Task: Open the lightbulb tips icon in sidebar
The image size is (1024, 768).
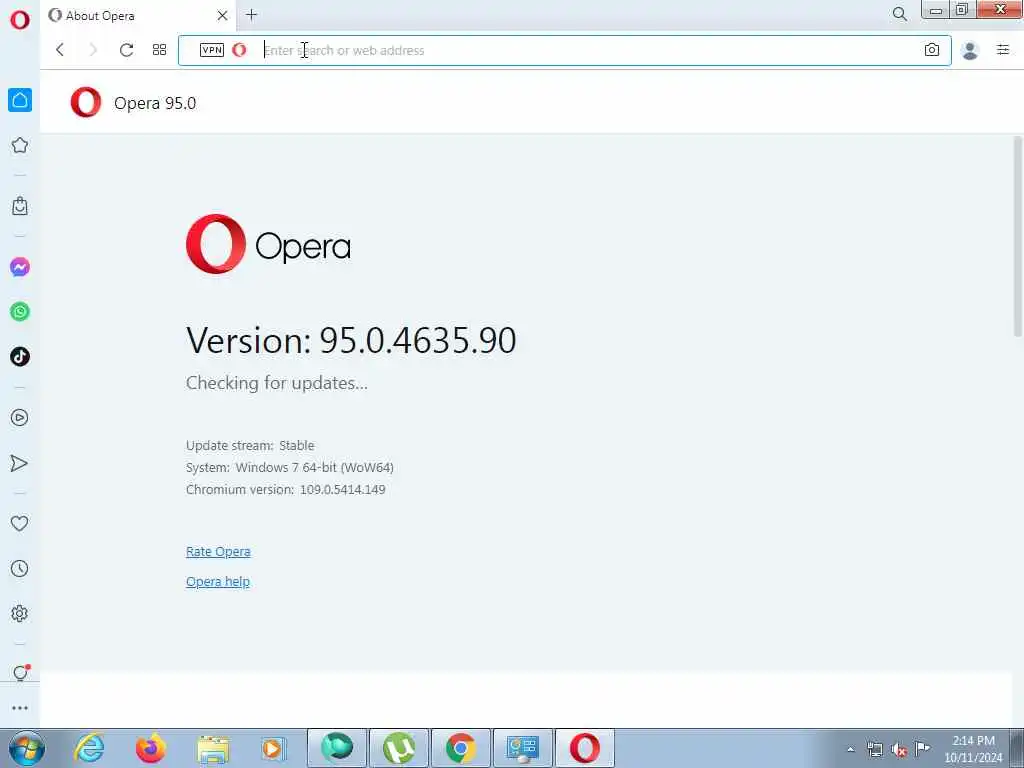Action: (21, 673)
